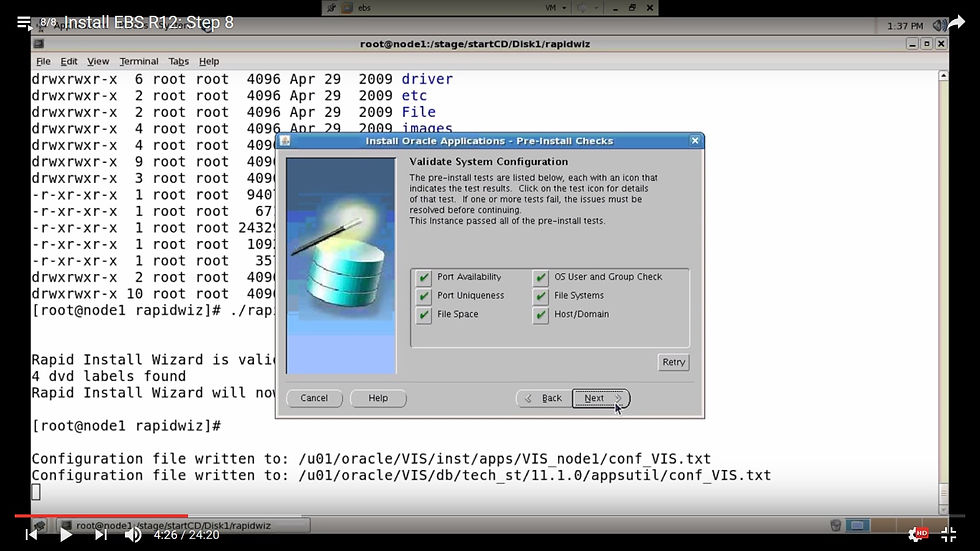Open the terminal Help menu
This screenshot has width=980, height=551.
[209, 61]
